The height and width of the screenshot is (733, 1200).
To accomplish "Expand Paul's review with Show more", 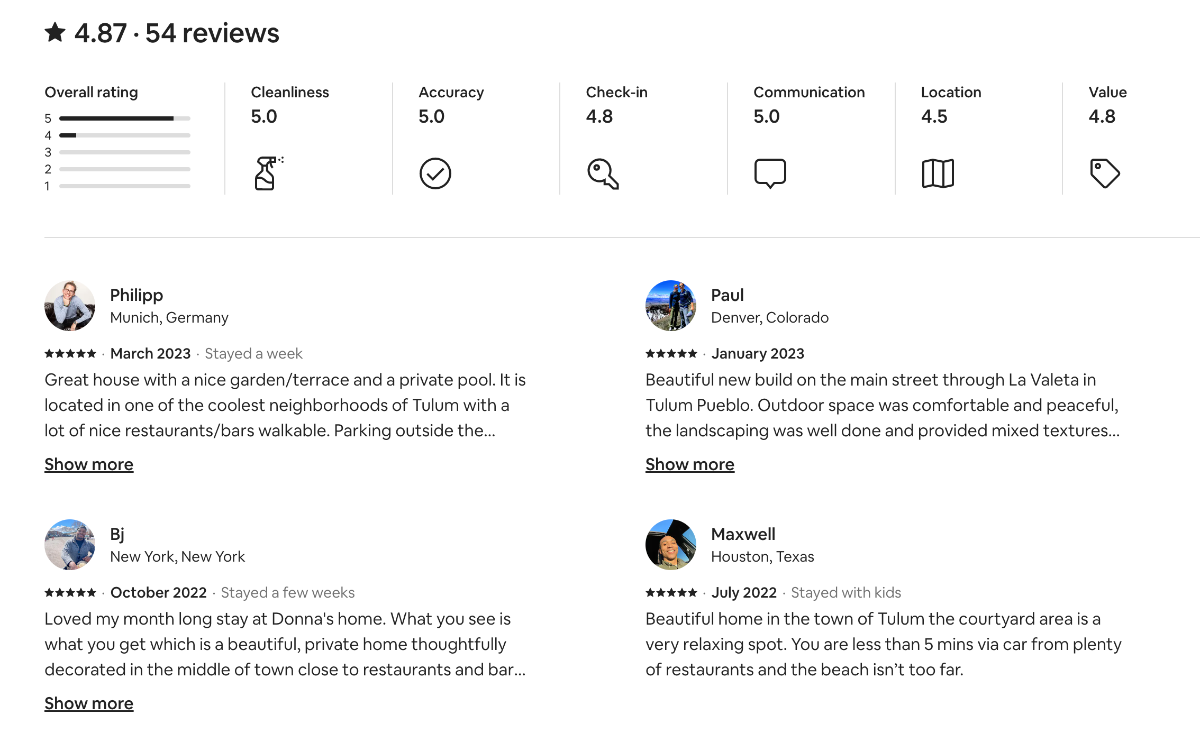I will click(690, 464).
